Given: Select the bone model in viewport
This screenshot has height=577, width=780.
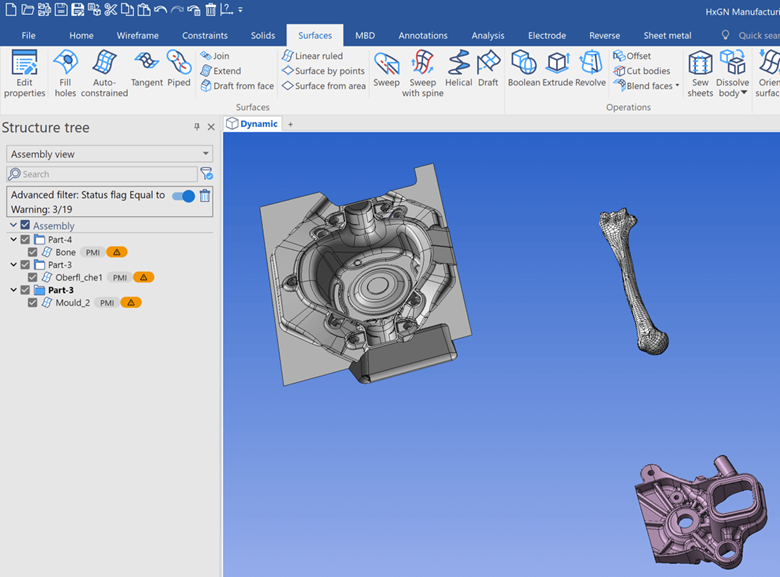Looking at the screenshot, I should click(x=632, y=282).
